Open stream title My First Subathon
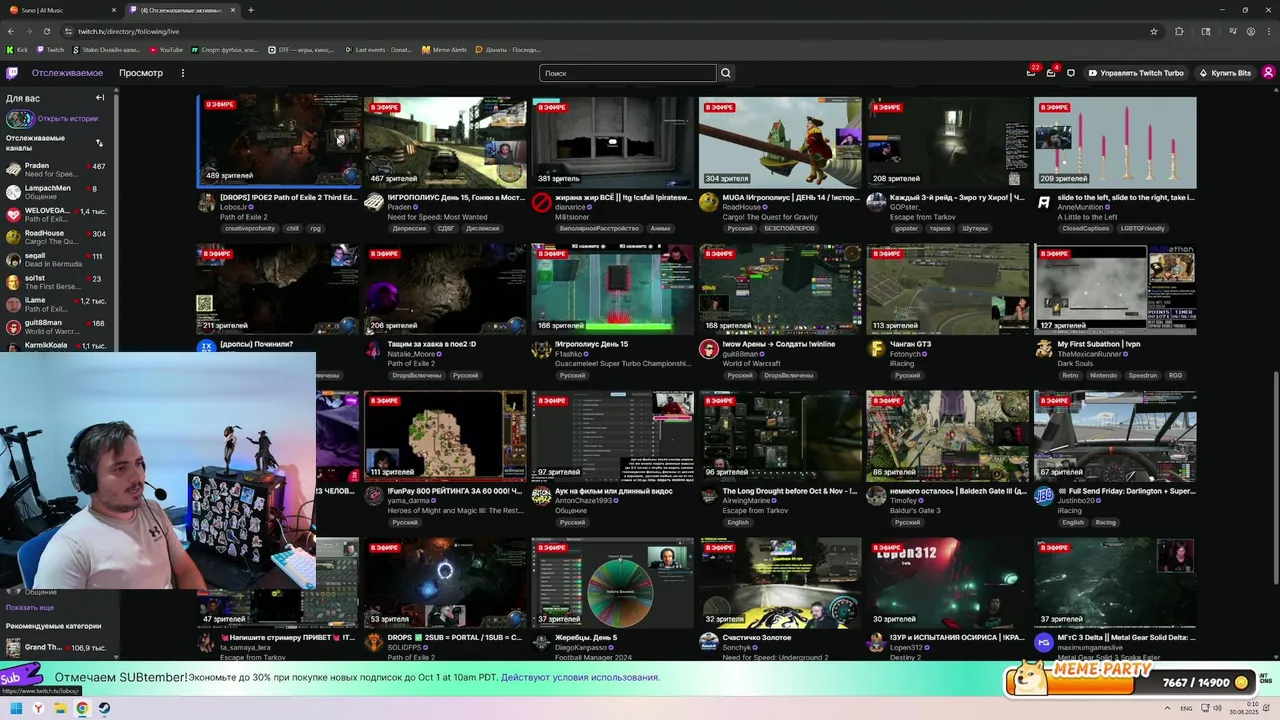This screenshot has width=1280, height=720. tap(1099, 344)
